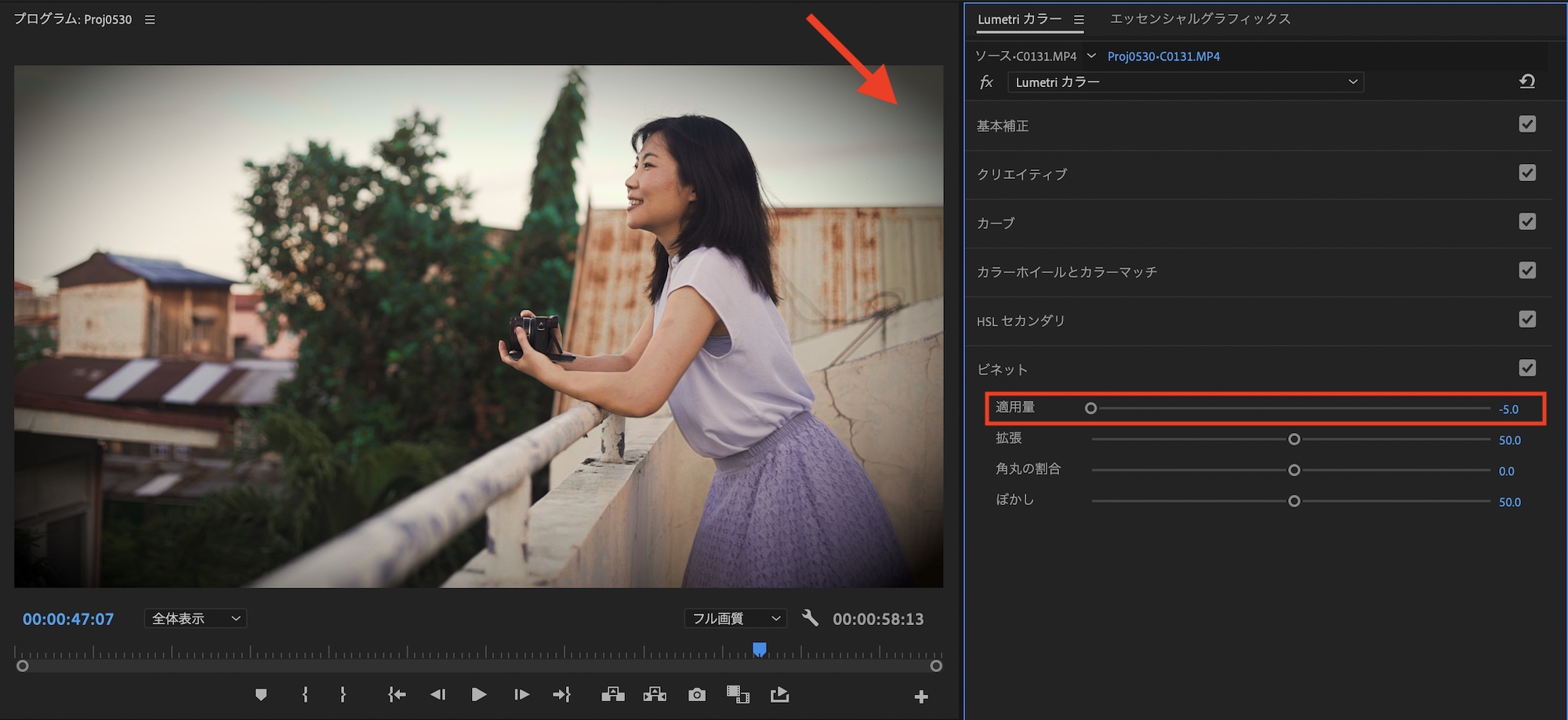Image resolution: width=1568 pixels, height=720 pixels.
Task: Open the フル画質 playback resolution dropdown
Action: point(735,619)
